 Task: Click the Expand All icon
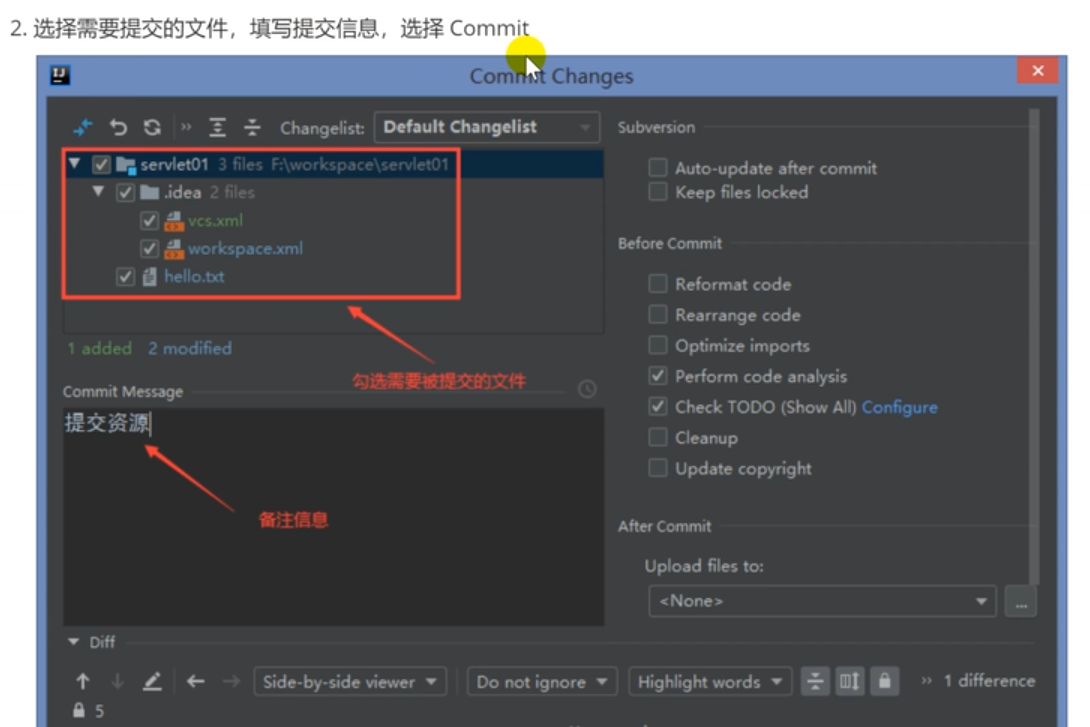[218, 127]
